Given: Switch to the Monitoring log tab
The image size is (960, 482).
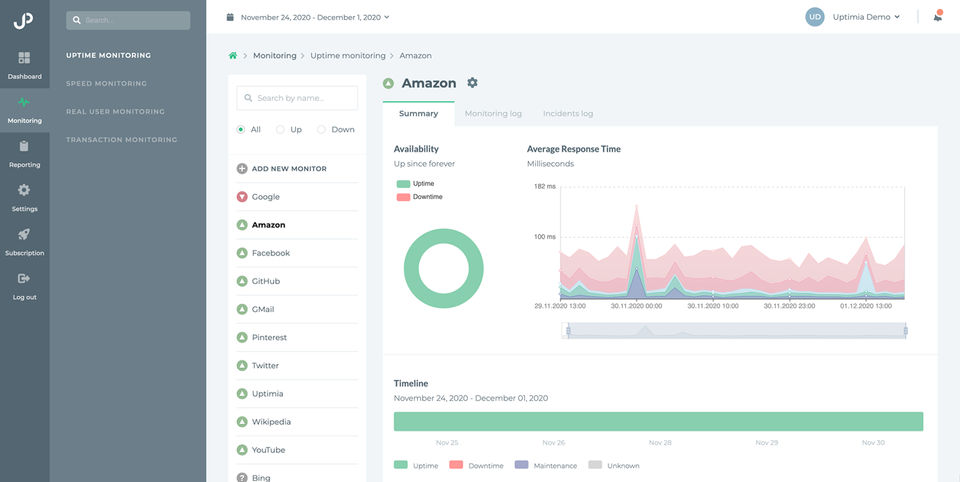Looking at the screenshot, I should pyautogui.click(x=493, y=113).
